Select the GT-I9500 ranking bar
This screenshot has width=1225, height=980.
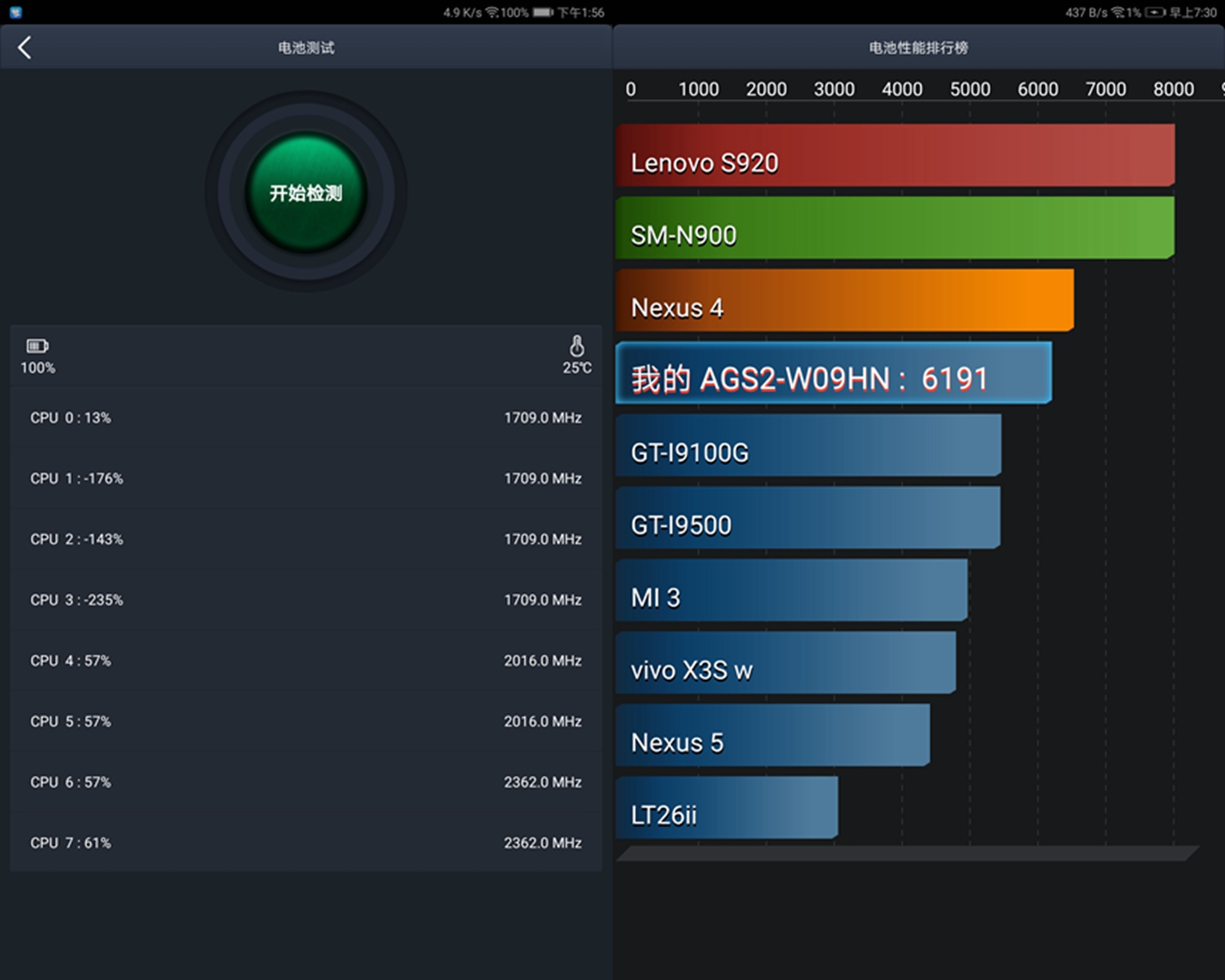click(x=808, y=518)
